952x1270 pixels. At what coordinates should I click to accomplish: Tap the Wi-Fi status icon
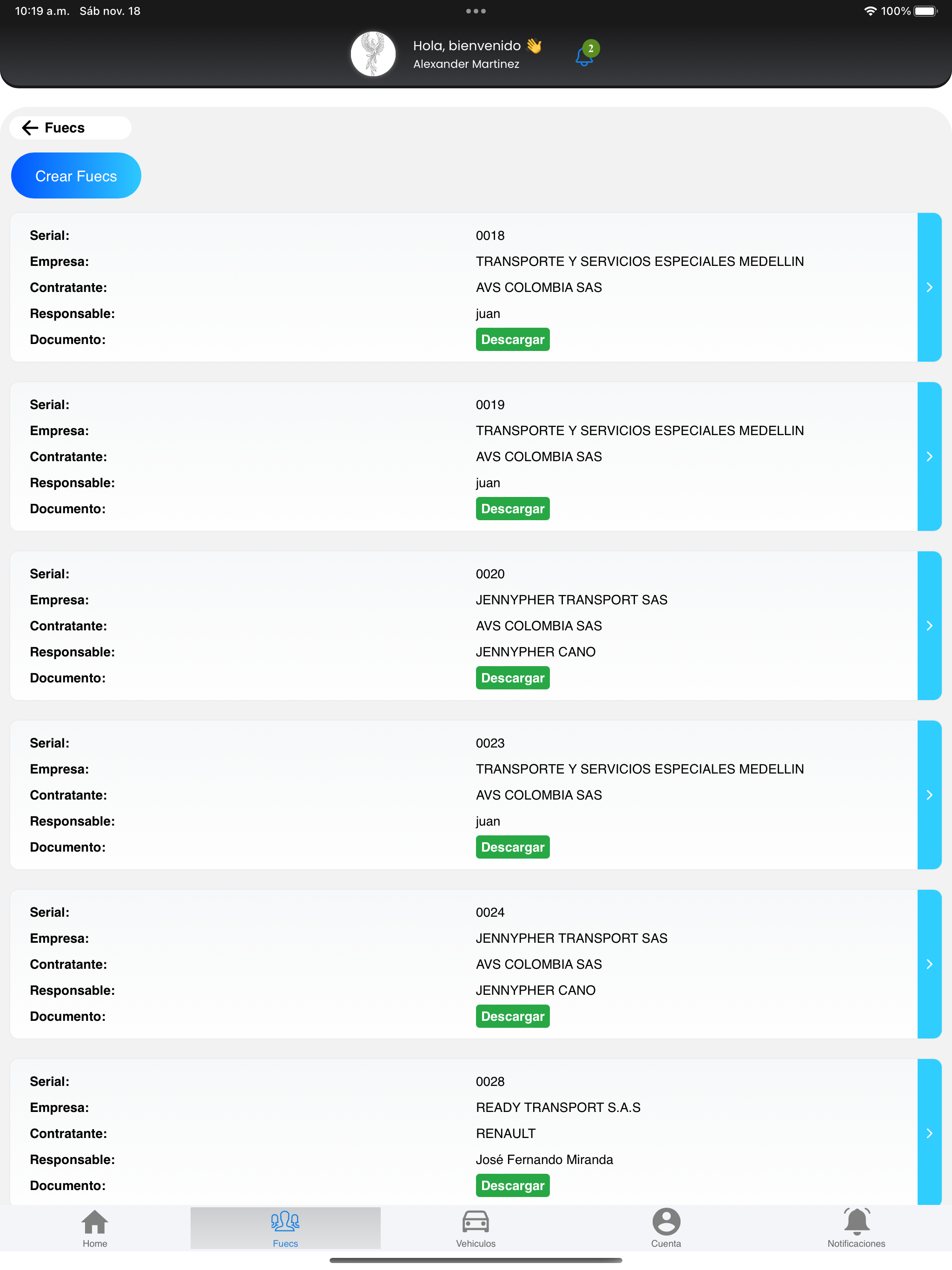point(870,11)
